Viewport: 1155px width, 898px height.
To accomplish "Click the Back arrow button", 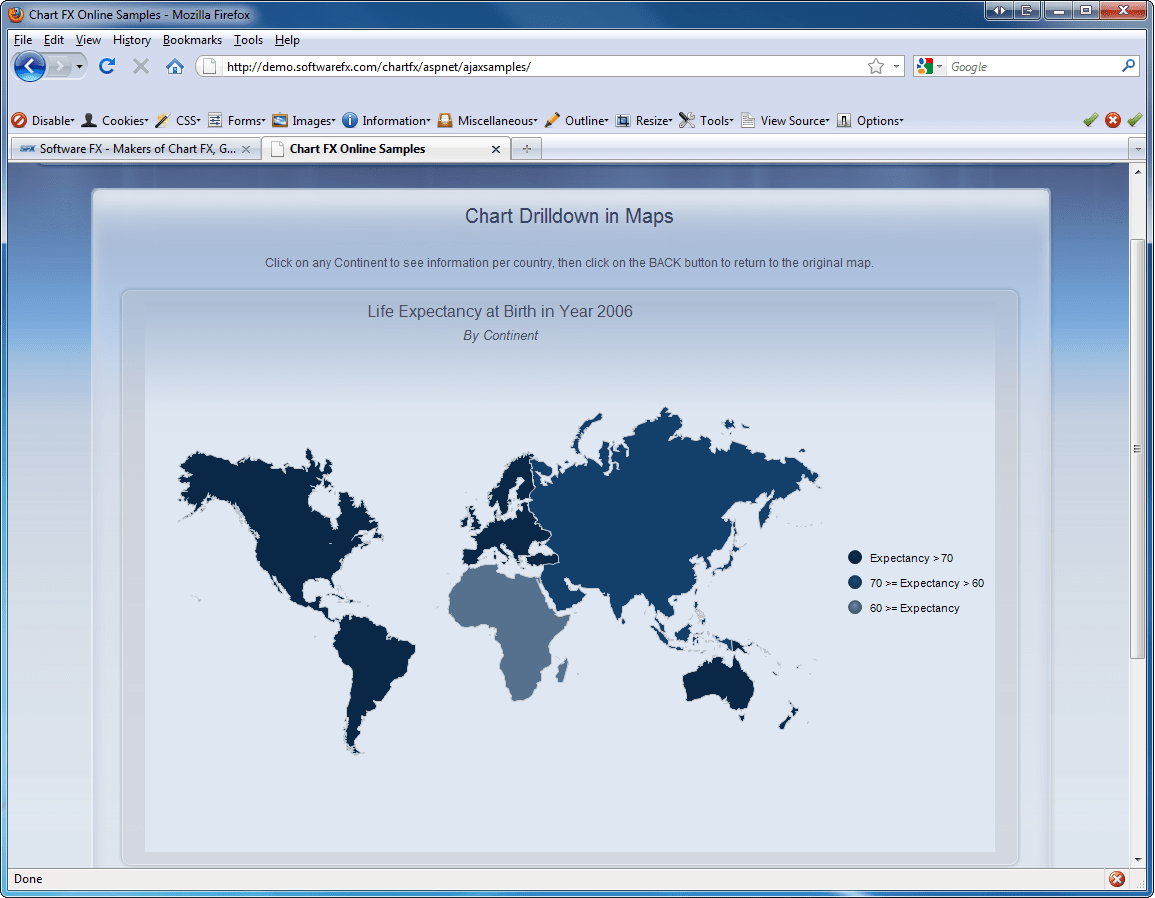I will click(30, 66).
